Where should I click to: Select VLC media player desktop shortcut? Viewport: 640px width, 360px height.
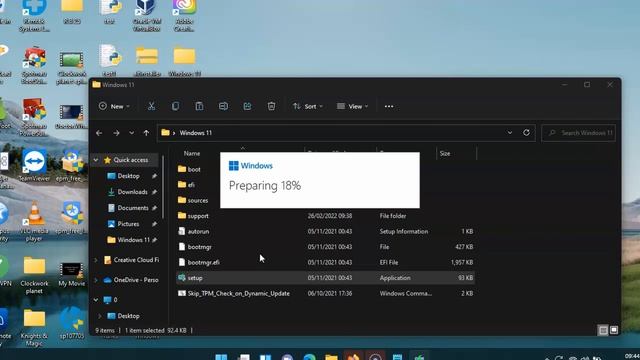pos(34,222)
